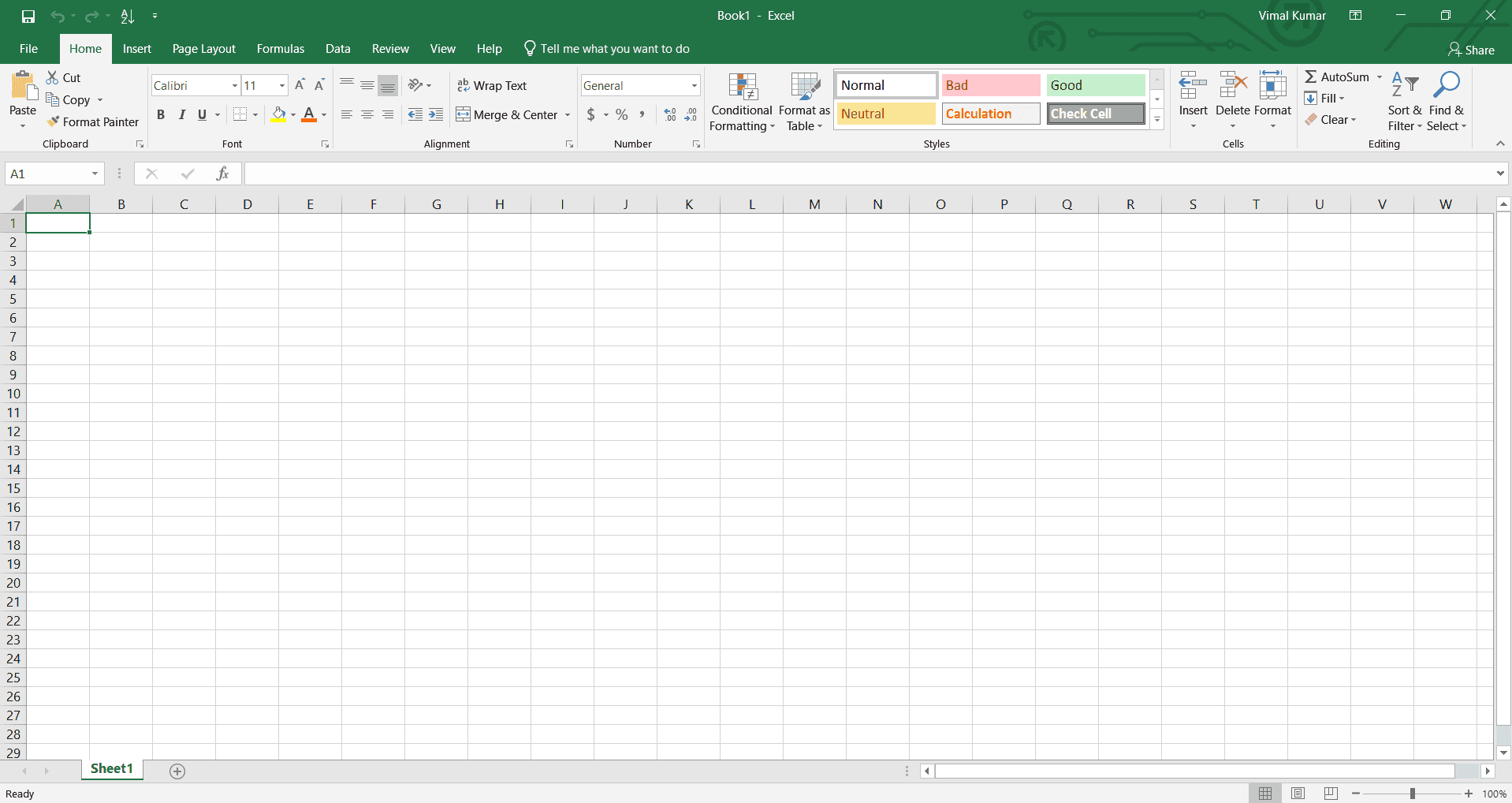Open Sort & Filter options
The width and height of the screenshot is (1512, 803).
[1405, 101]
